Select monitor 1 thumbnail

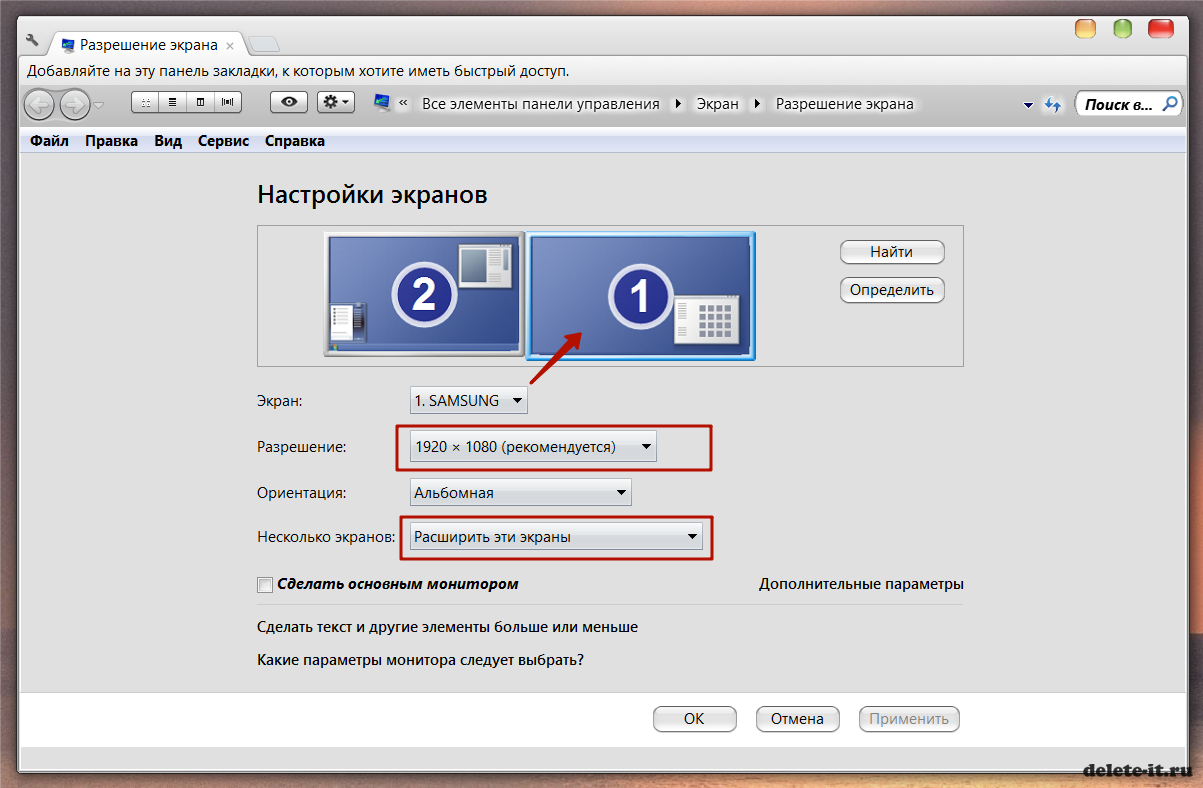point(640,296)
